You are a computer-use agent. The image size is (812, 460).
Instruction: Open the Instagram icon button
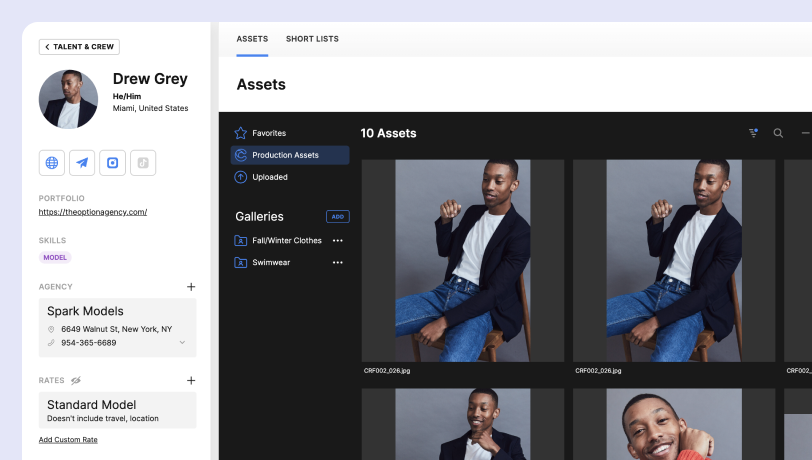[x=112, y=163]
